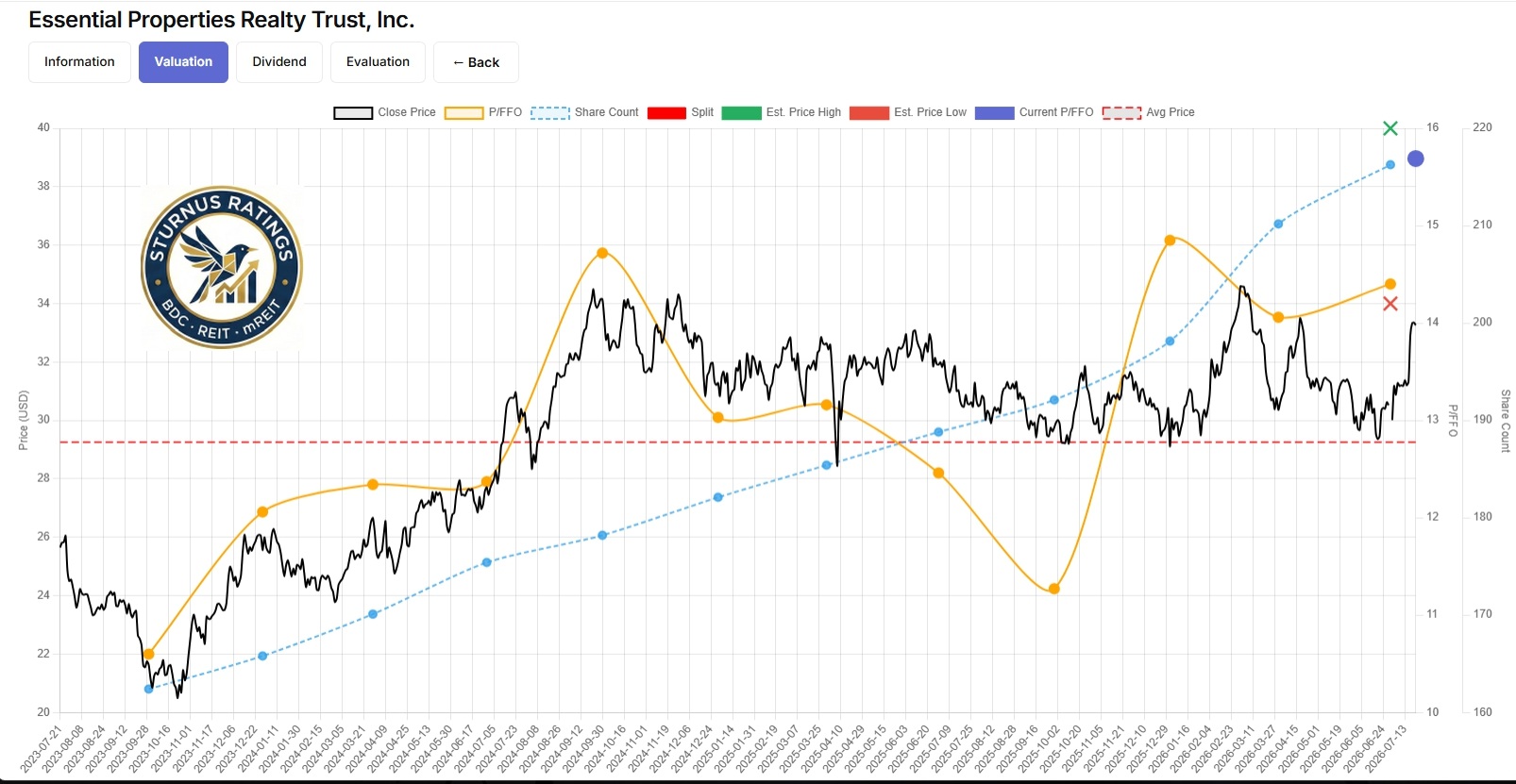Screen dimensions: 1516x784
Task: Open the Information tab
Action: pyautogui.click(x=79, y=62)
